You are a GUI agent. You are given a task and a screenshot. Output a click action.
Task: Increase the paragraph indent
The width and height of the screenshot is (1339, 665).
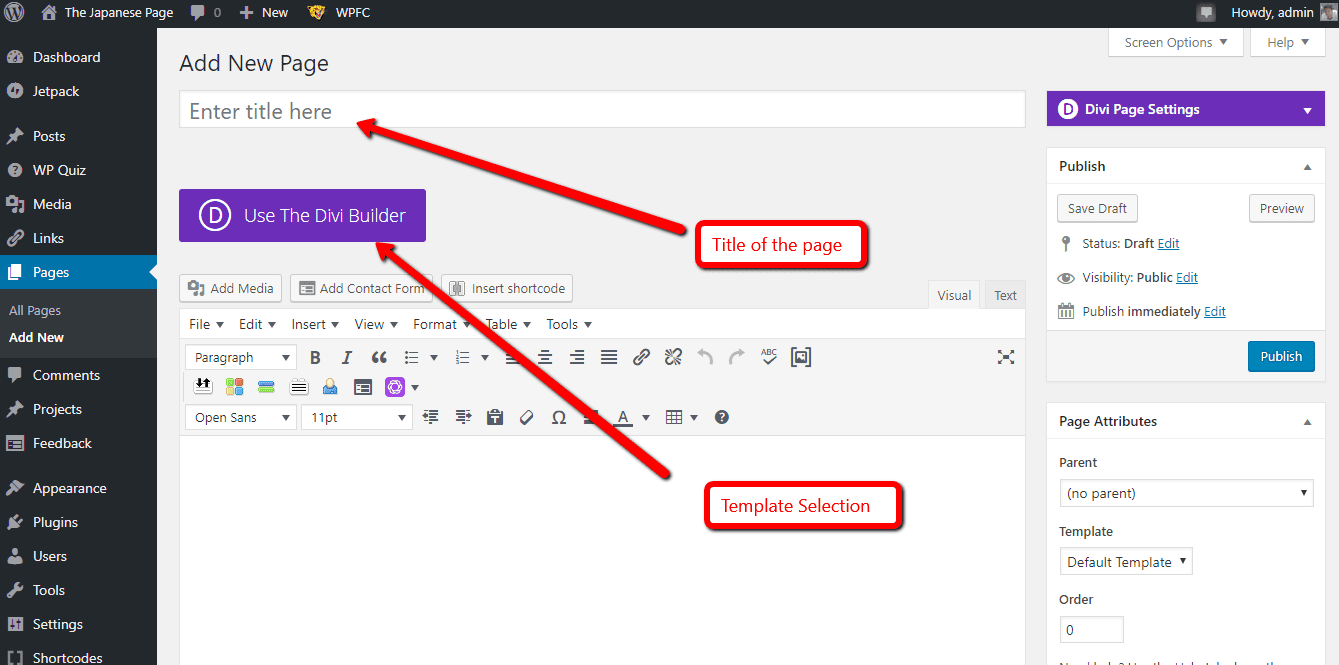pos(463,417)
